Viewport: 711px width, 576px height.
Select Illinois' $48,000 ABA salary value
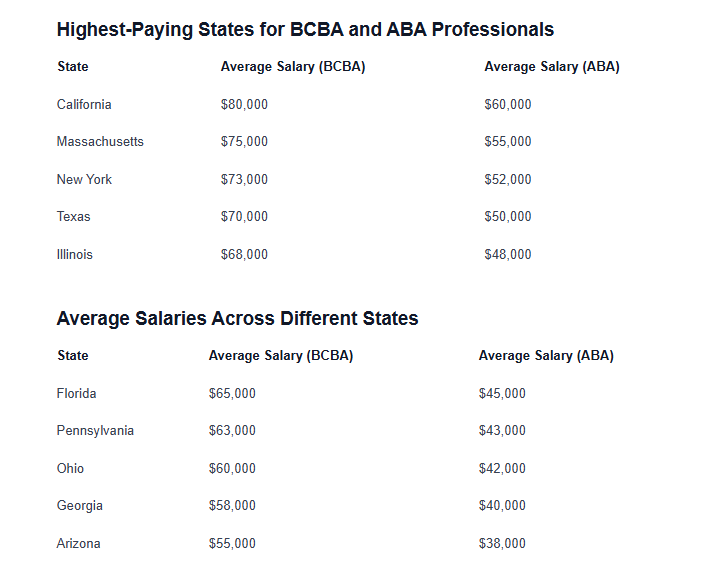tap(508, 255)
